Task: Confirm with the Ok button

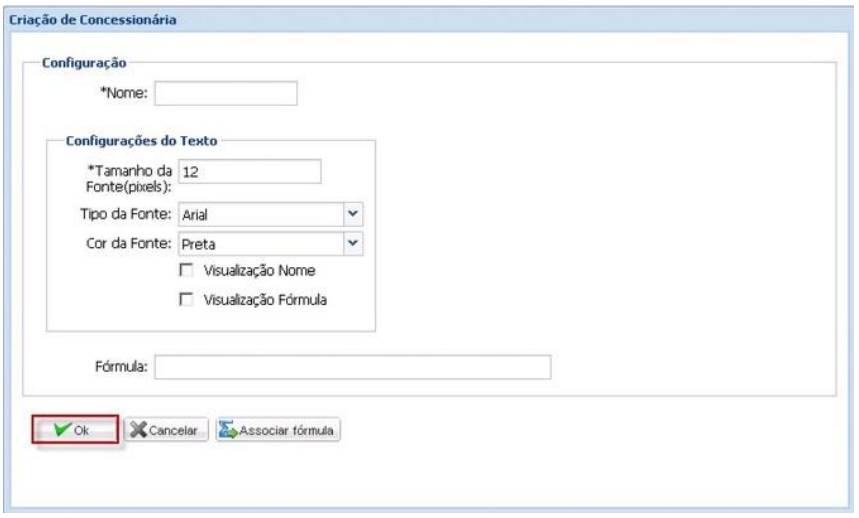Action: [76, 429]
